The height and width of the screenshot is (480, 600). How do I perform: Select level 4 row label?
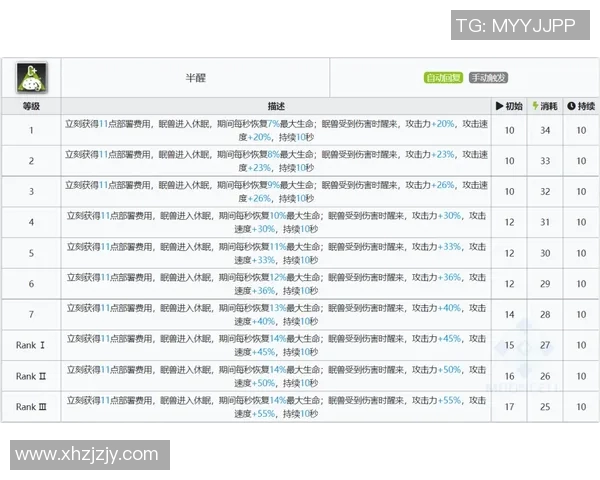[31, 222]
